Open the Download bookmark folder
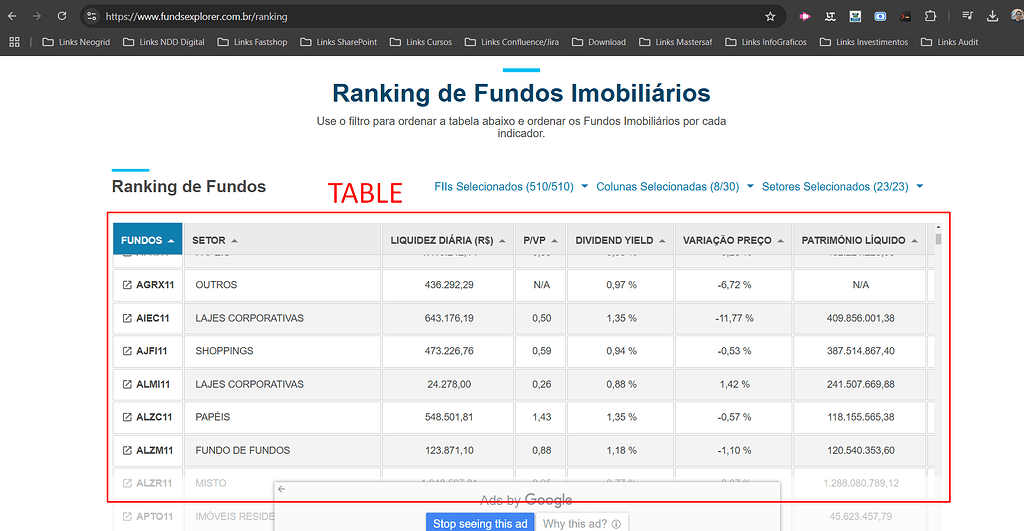 (600, 42)
